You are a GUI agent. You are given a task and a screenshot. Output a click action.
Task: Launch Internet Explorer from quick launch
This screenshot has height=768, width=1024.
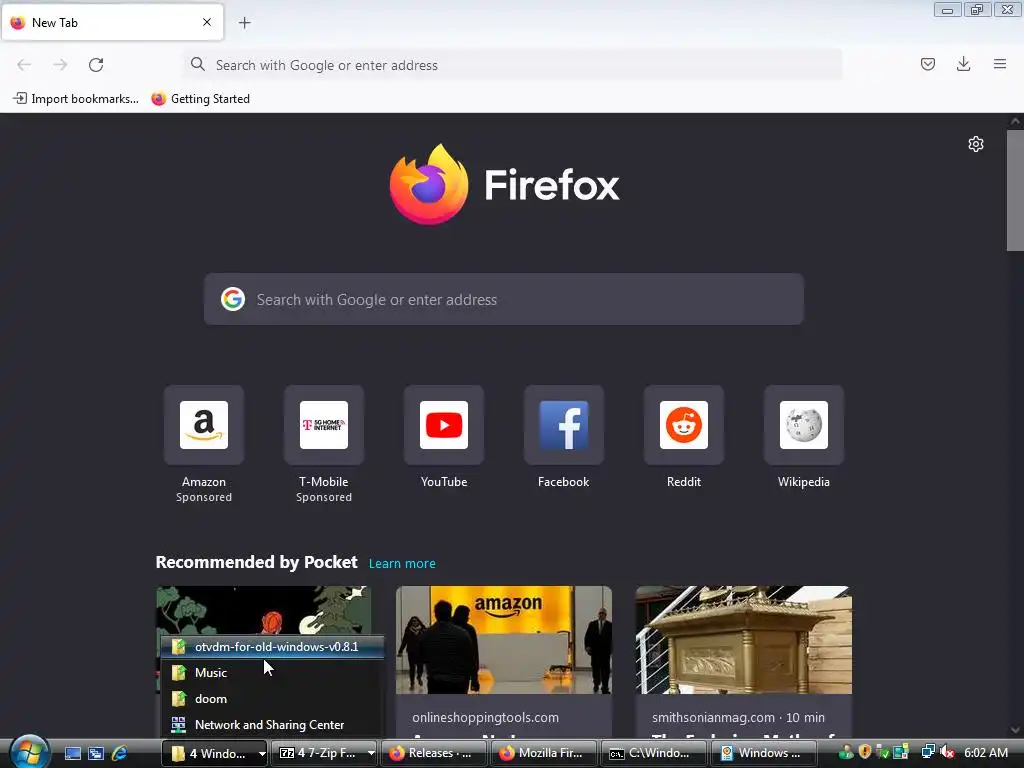point(120,753)
